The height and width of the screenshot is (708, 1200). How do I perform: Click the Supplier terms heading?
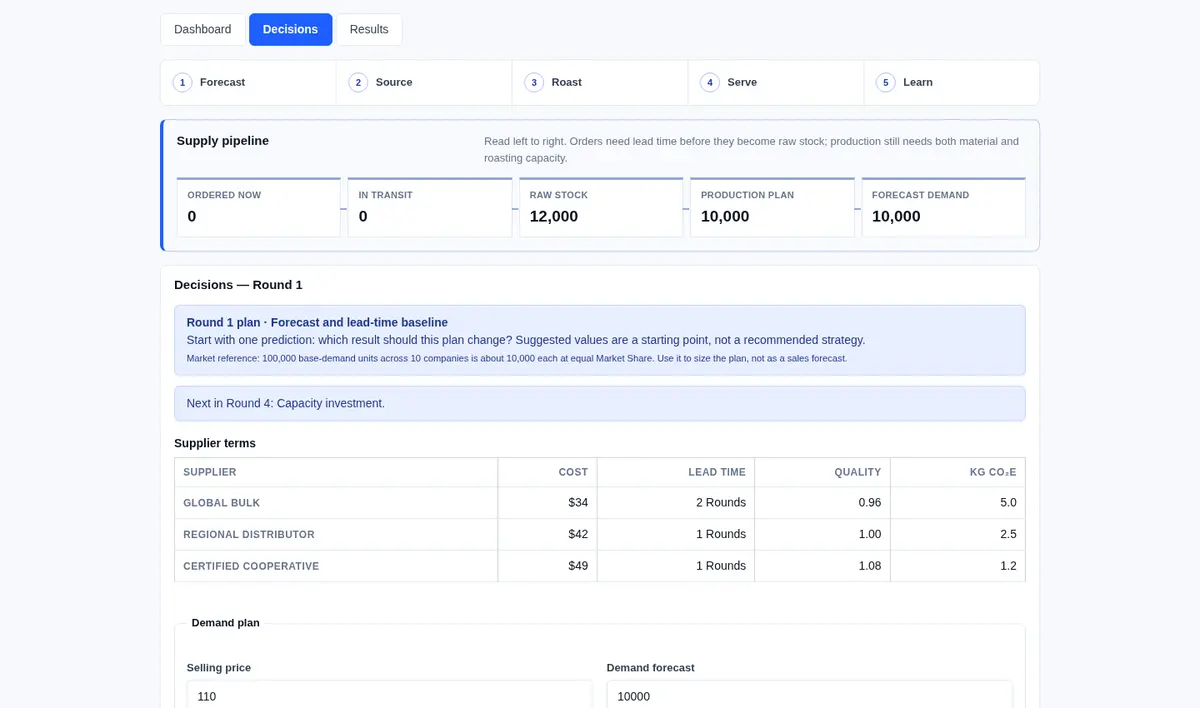pyautogui.click(x=215, y=443)
